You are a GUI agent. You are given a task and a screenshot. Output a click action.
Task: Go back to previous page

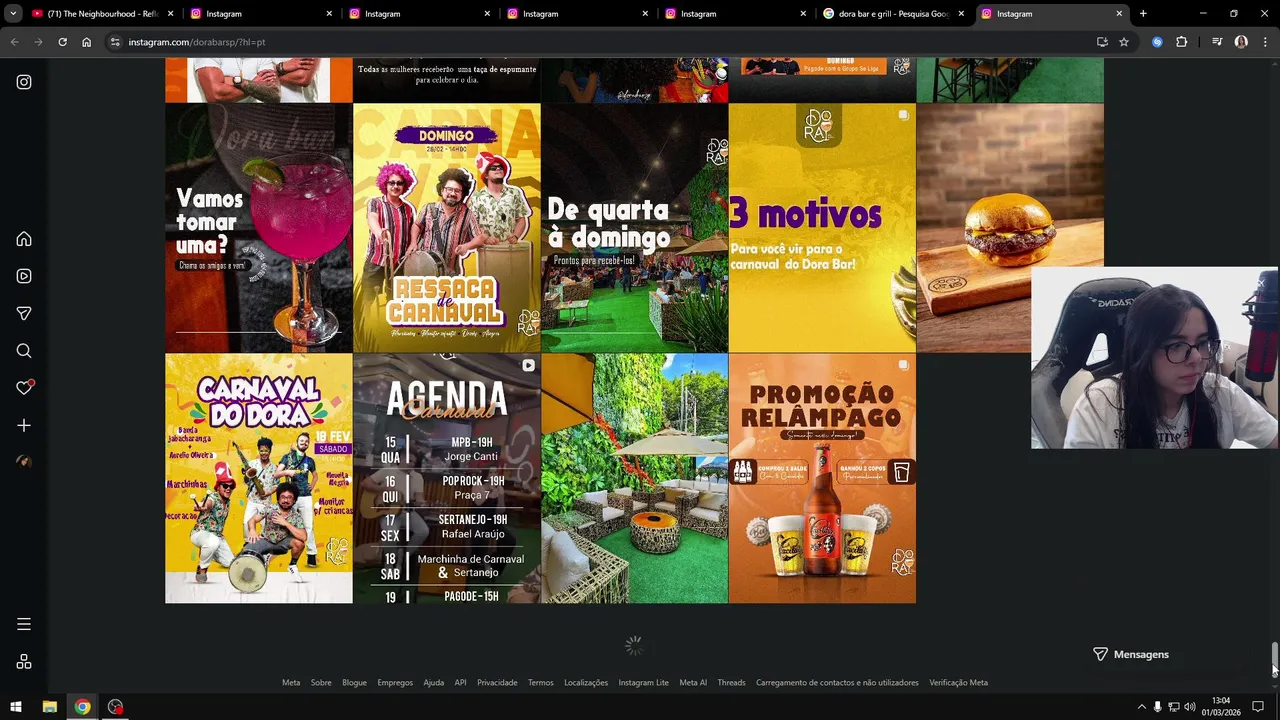(x=14, y=42)
